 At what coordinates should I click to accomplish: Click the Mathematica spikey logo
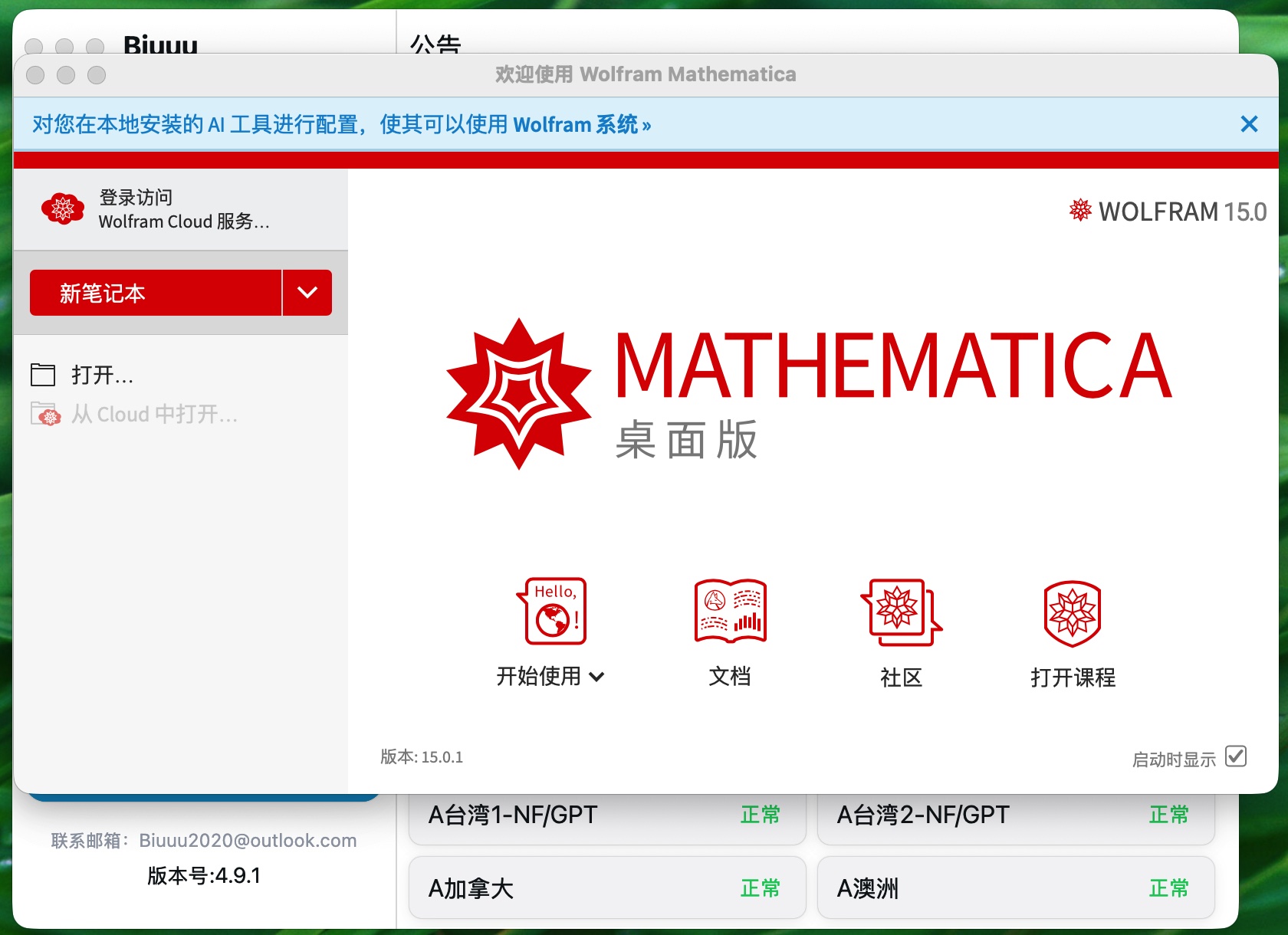click(519, 394)
